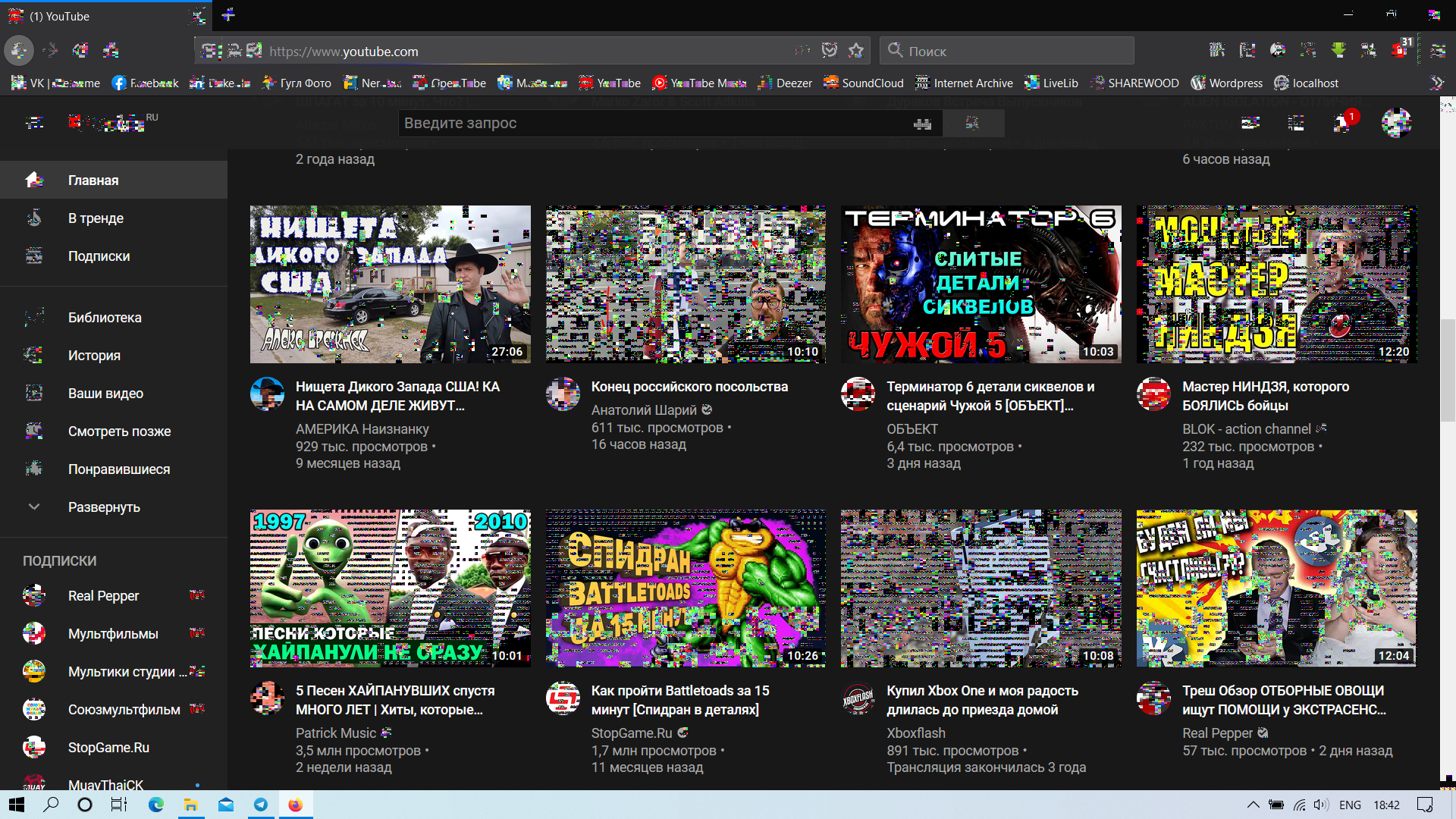The image size is (1456, 819).
Task: Open the Watch Later icon
Action: pos(36,431)
